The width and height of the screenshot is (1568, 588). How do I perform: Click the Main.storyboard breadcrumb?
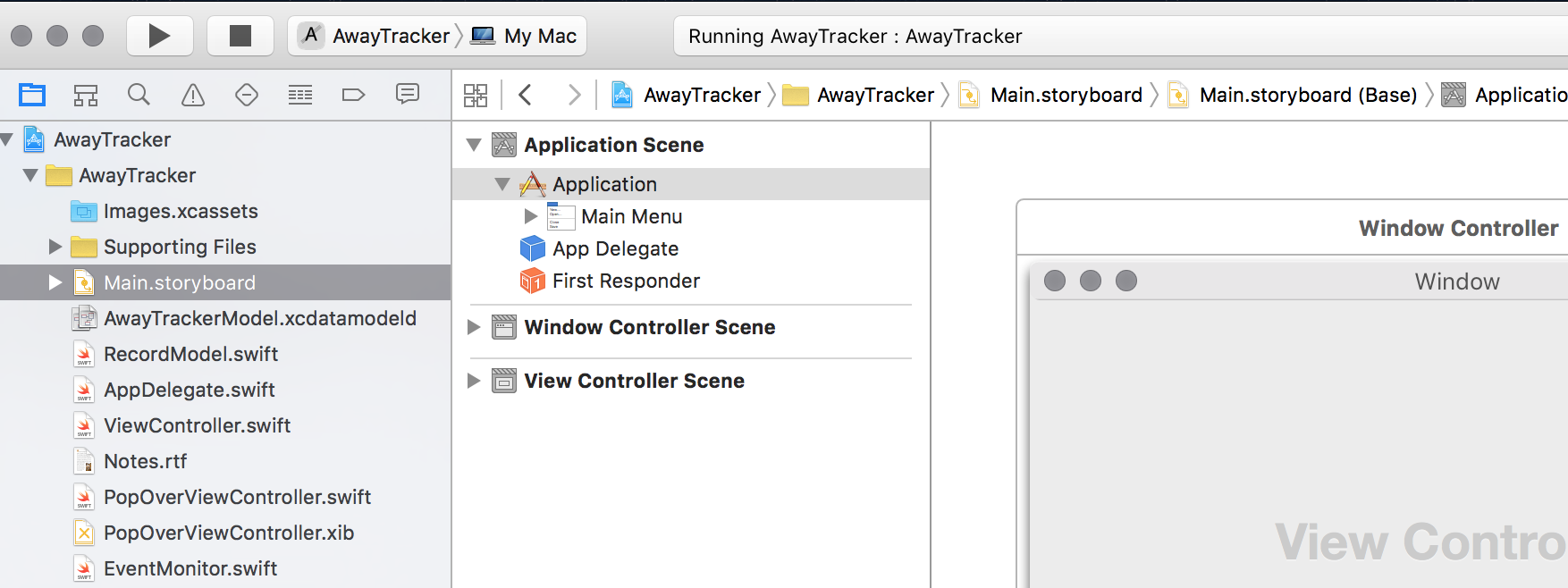(1050, 95)
